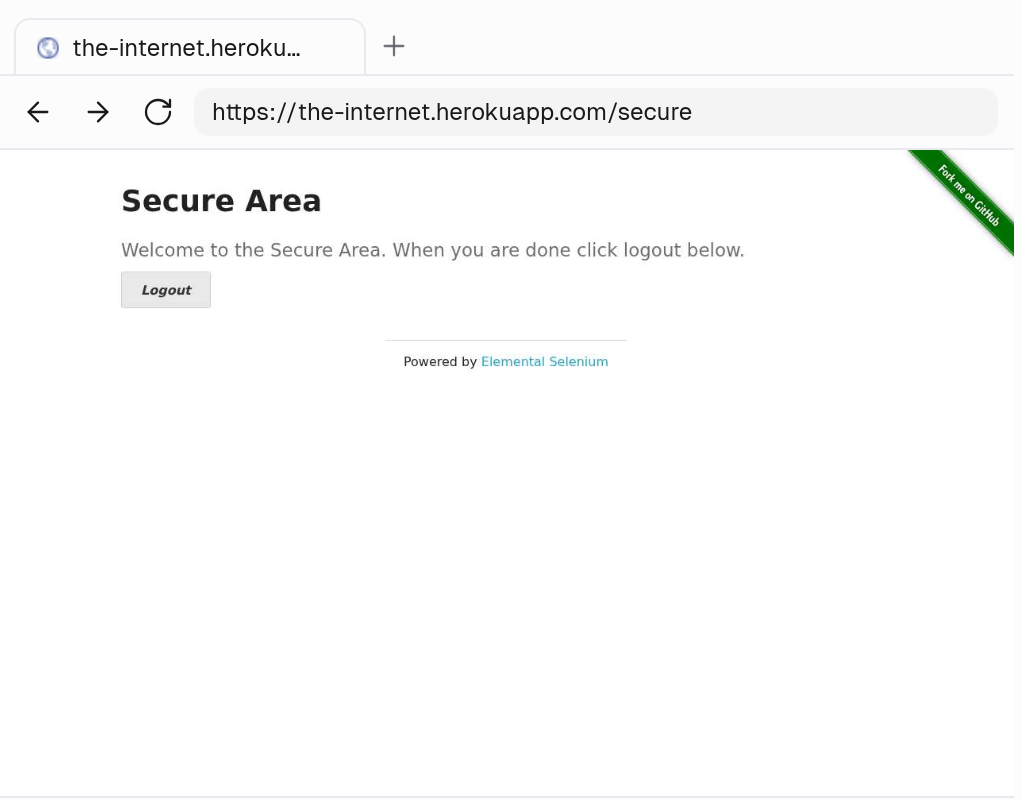Screen dimensions: 1022x800
Task: Click the Fork me on GitHub ribbon
Action: [x=967, y=196]
